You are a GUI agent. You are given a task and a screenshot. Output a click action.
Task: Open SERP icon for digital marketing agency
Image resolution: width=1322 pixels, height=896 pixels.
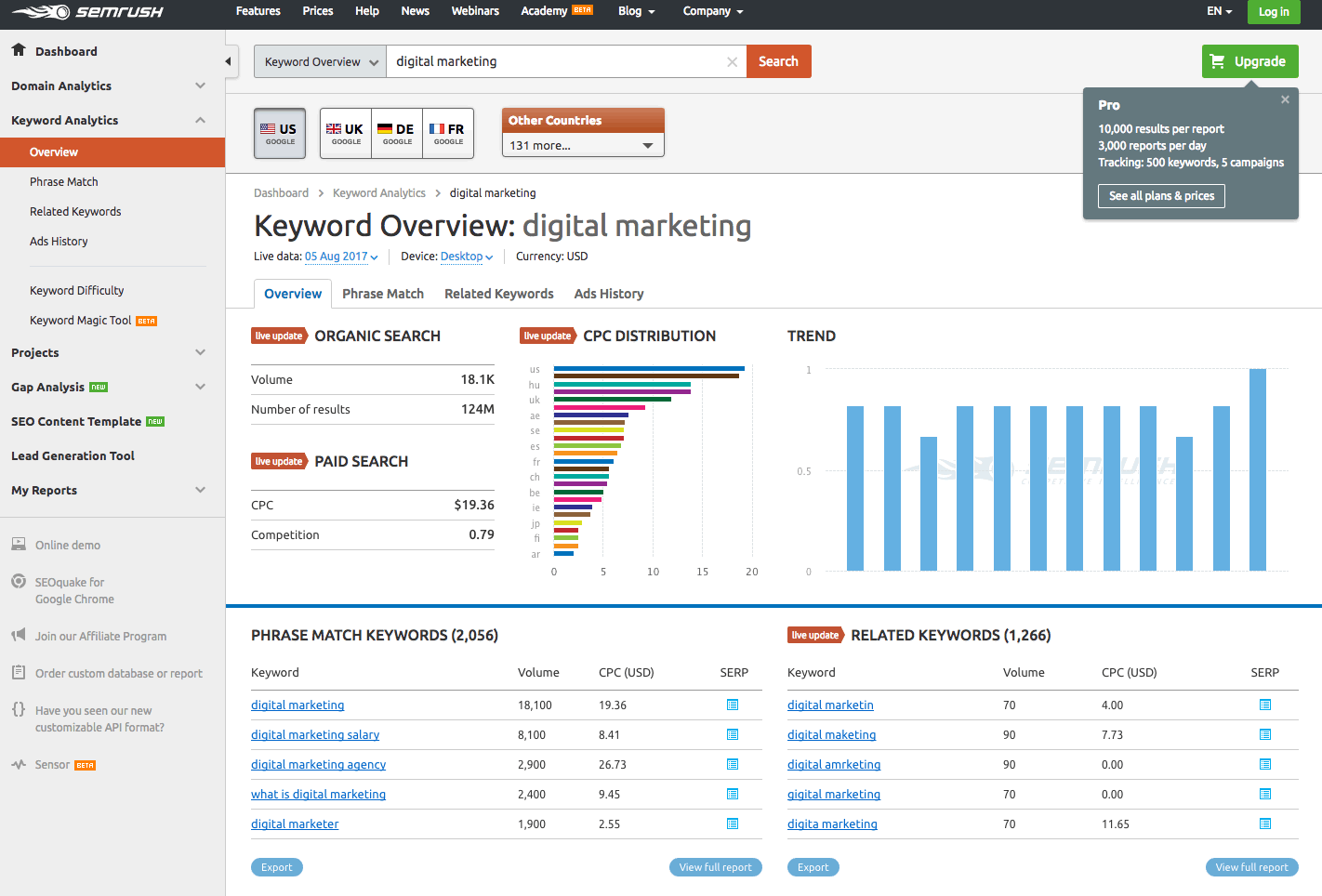(x=733, y=765)
